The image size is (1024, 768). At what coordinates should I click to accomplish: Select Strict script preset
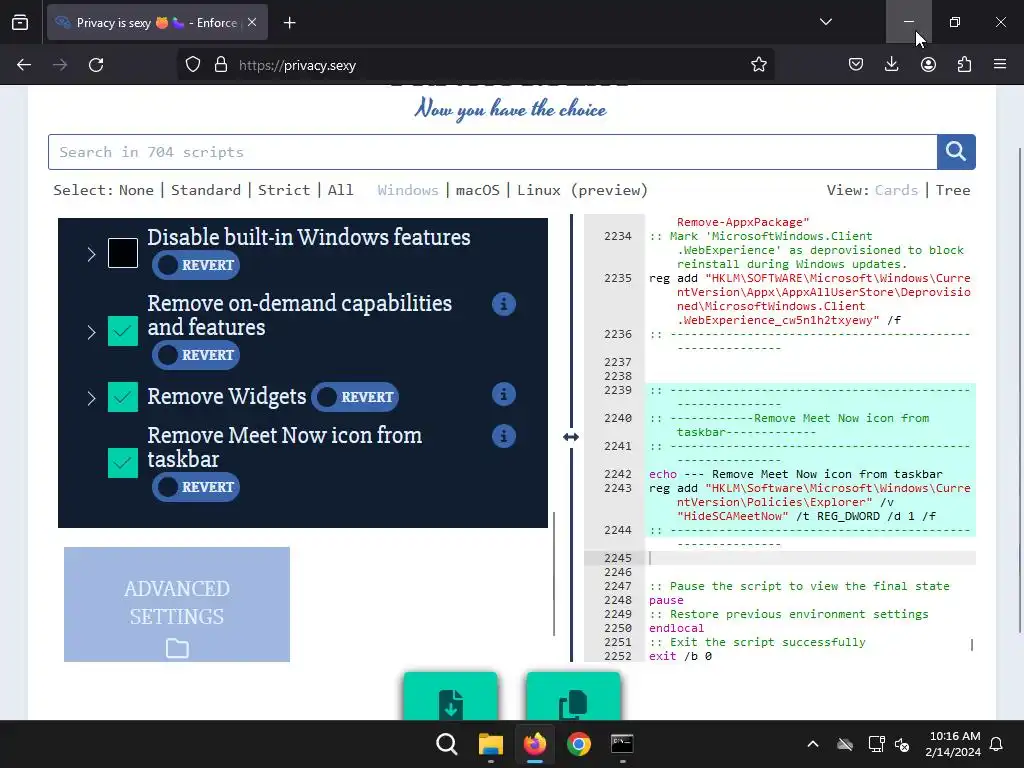(x=283, y=190)
